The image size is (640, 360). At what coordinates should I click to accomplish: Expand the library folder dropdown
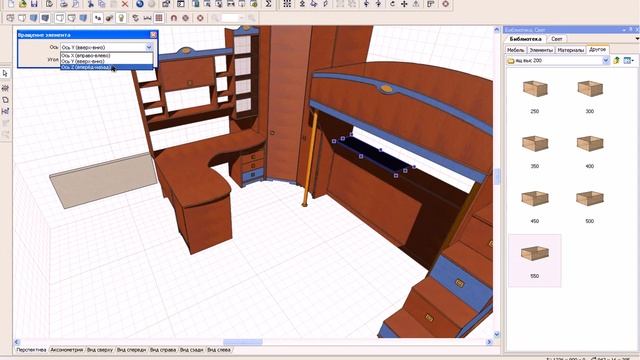click(605, 60)
